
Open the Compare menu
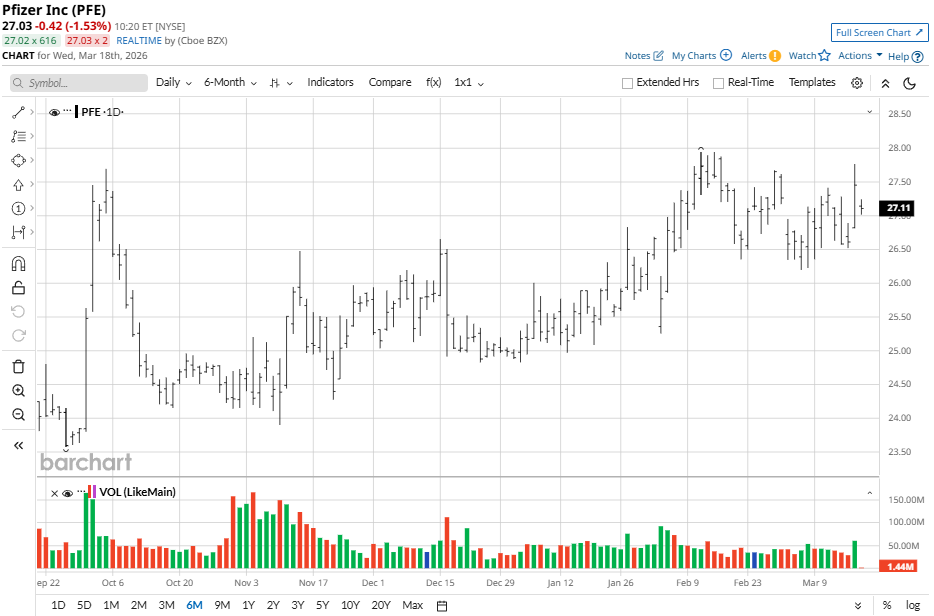coord(390,82)
